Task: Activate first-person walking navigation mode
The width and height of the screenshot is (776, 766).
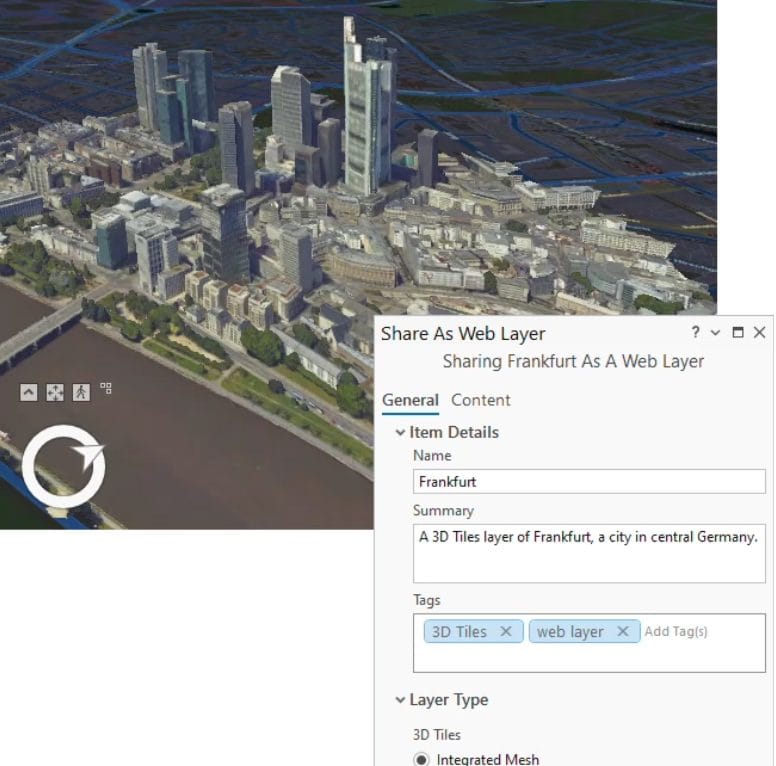Action: 81,393
